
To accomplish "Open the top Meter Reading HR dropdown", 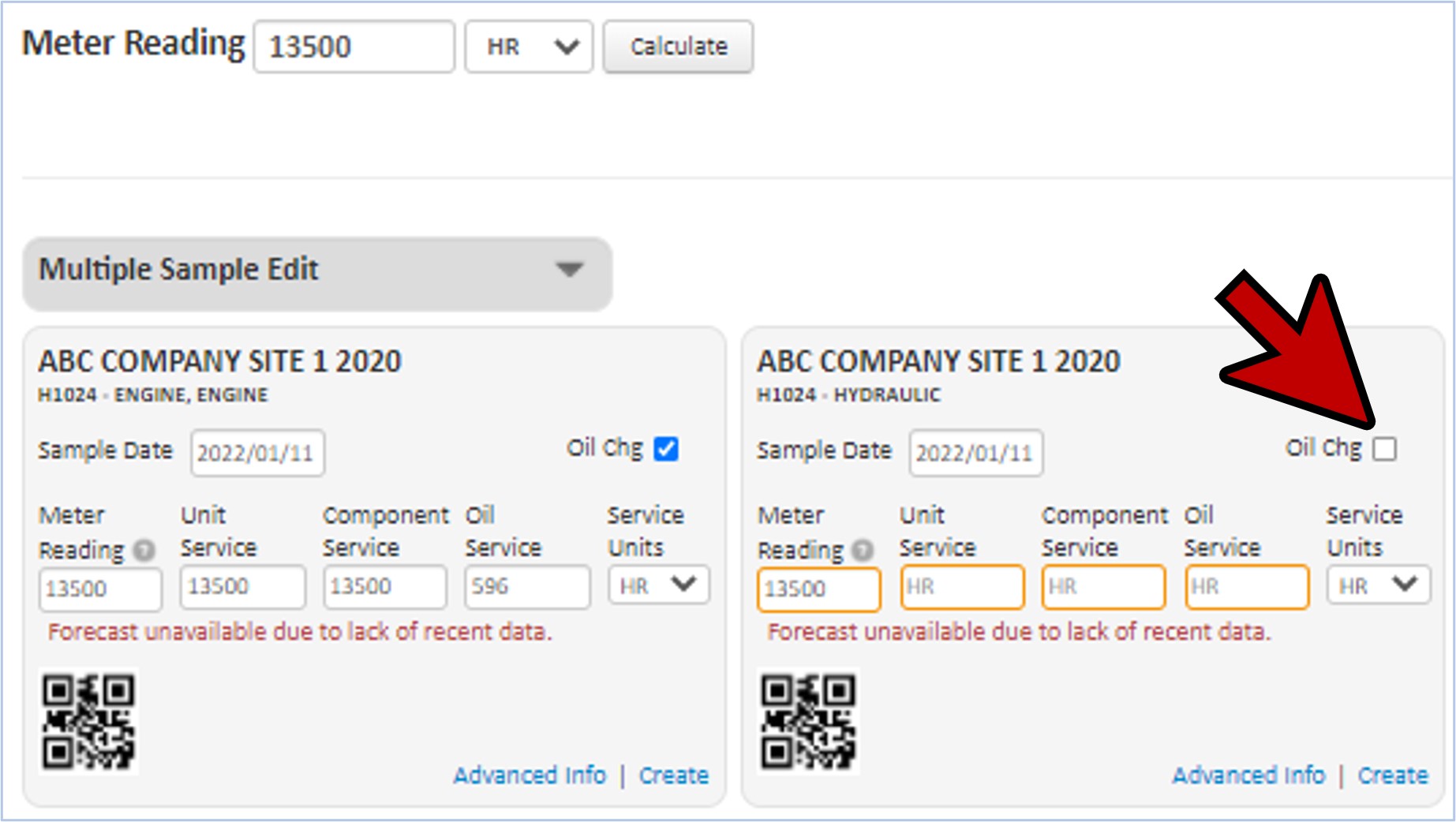I will tap(529, 47).
